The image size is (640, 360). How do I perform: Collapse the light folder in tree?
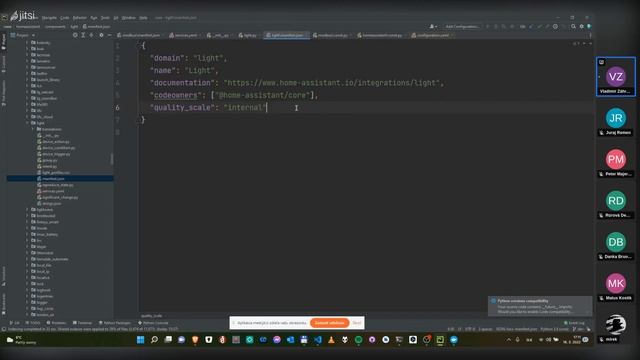click(x=28, y=123)
